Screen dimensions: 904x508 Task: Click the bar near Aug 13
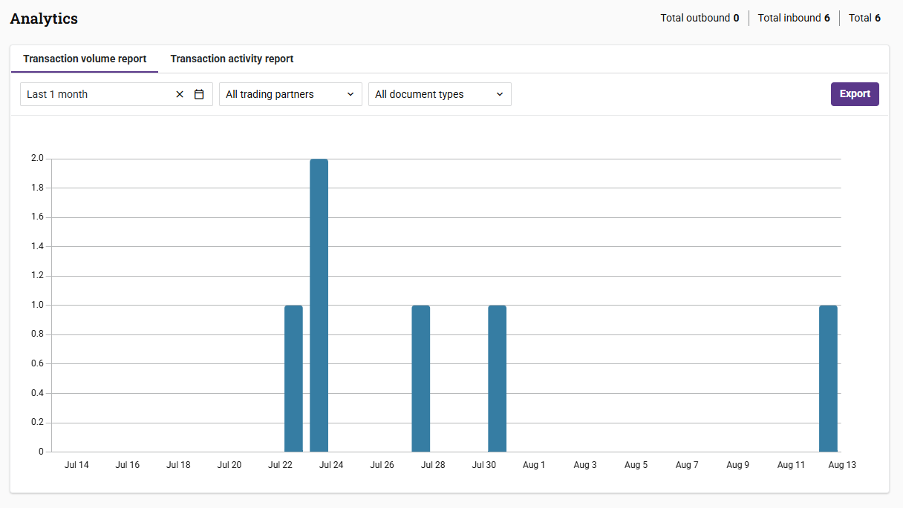828,378
